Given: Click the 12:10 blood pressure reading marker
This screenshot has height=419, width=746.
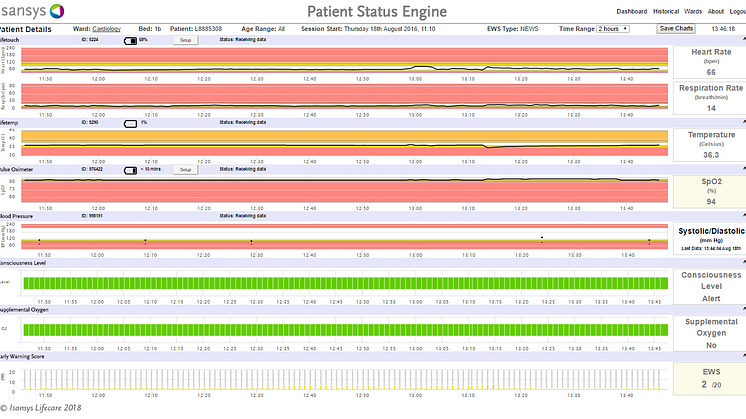Looking at the screenshot, I should click(146, 242).
